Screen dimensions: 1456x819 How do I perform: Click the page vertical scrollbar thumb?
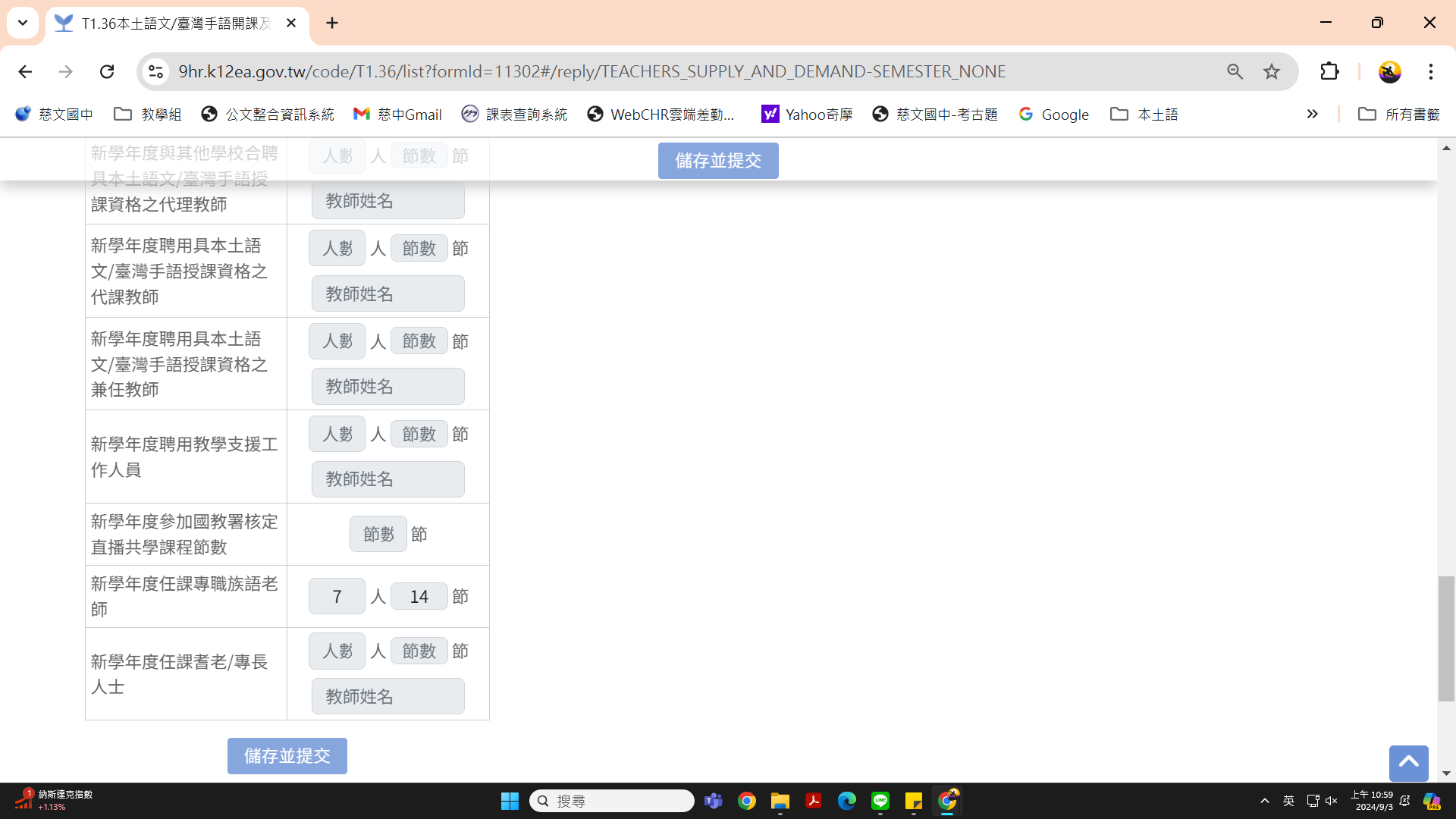coord(1446,639)
